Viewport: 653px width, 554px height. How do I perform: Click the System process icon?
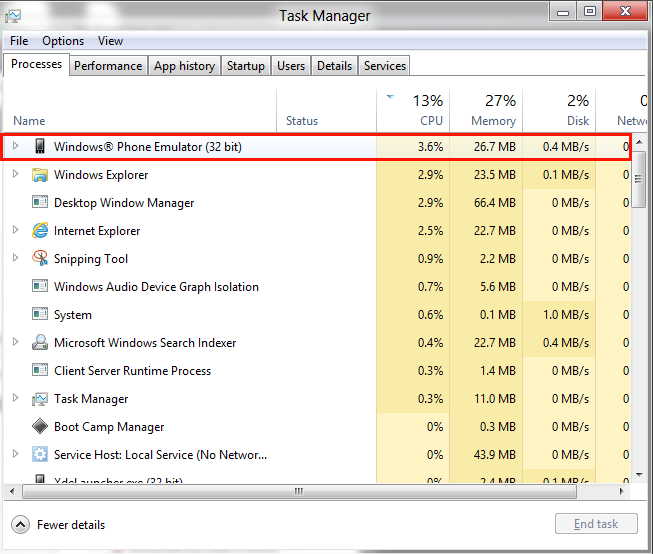tap(40, 314)
